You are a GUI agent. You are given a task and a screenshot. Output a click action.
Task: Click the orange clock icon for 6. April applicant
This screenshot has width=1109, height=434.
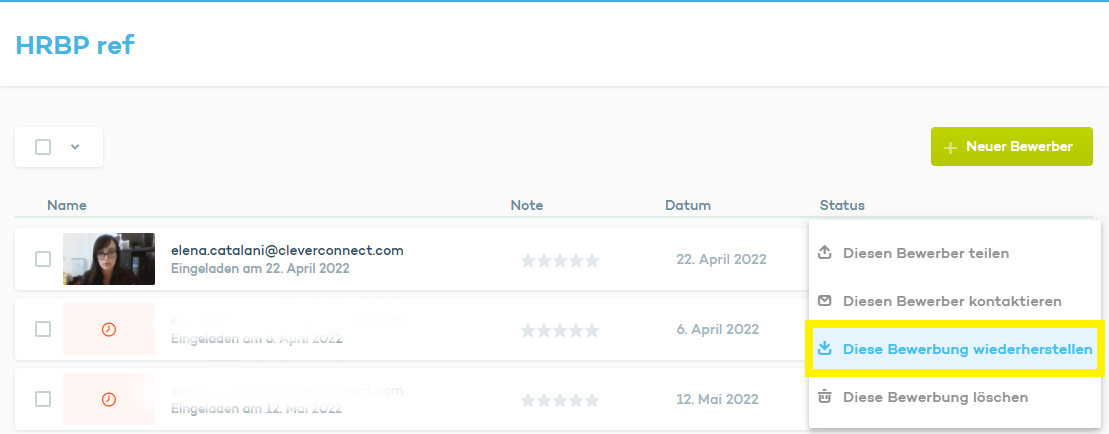tap(109, 329)
